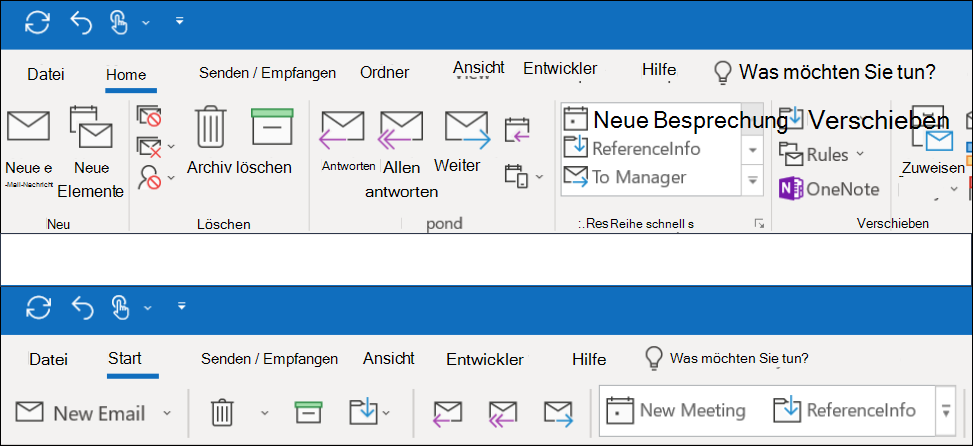Click the Clean Up envelope icon with red X
Screen dimensions: 973x446
[x=149, y=148]
